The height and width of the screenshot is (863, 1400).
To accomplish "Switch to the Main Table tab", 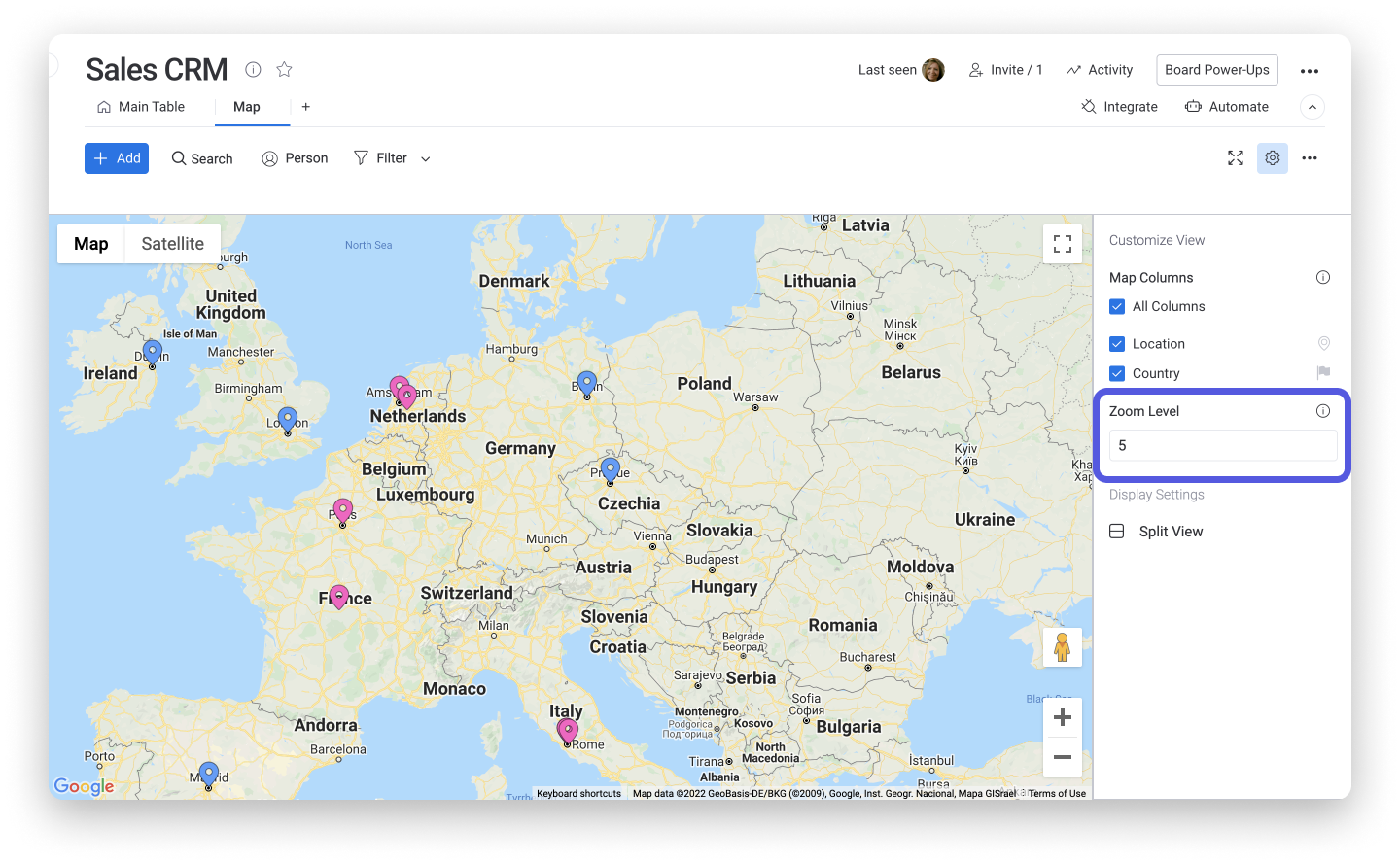I will click(142, 106).
